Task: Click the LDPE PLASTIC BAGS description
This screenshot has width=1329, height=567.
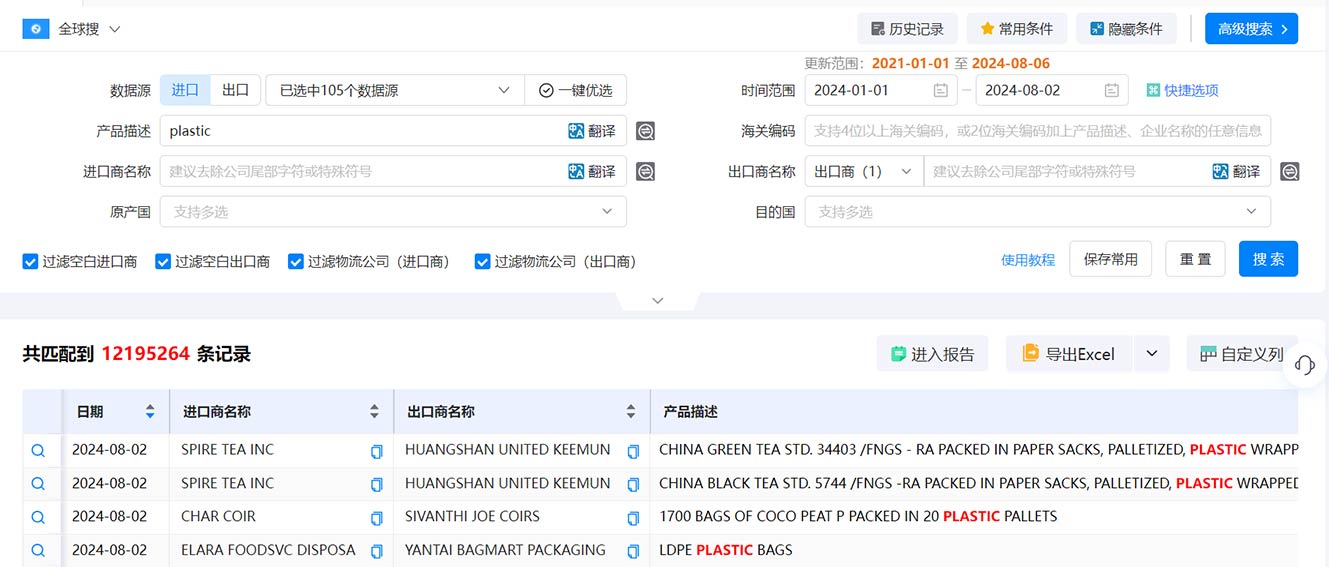Action: point(726,550)
